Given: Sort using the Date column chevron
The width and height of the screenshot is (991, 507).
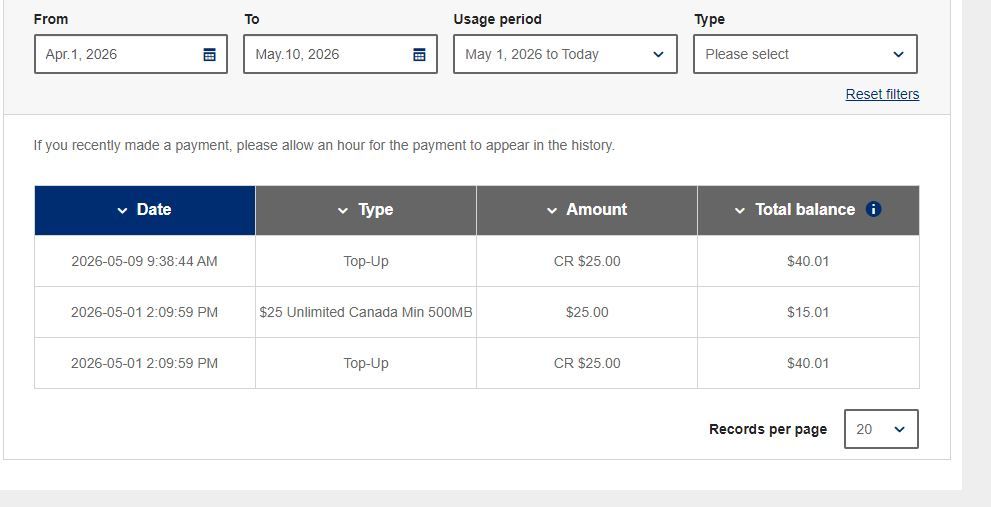Looking at the screenshot, I should 123,211.
